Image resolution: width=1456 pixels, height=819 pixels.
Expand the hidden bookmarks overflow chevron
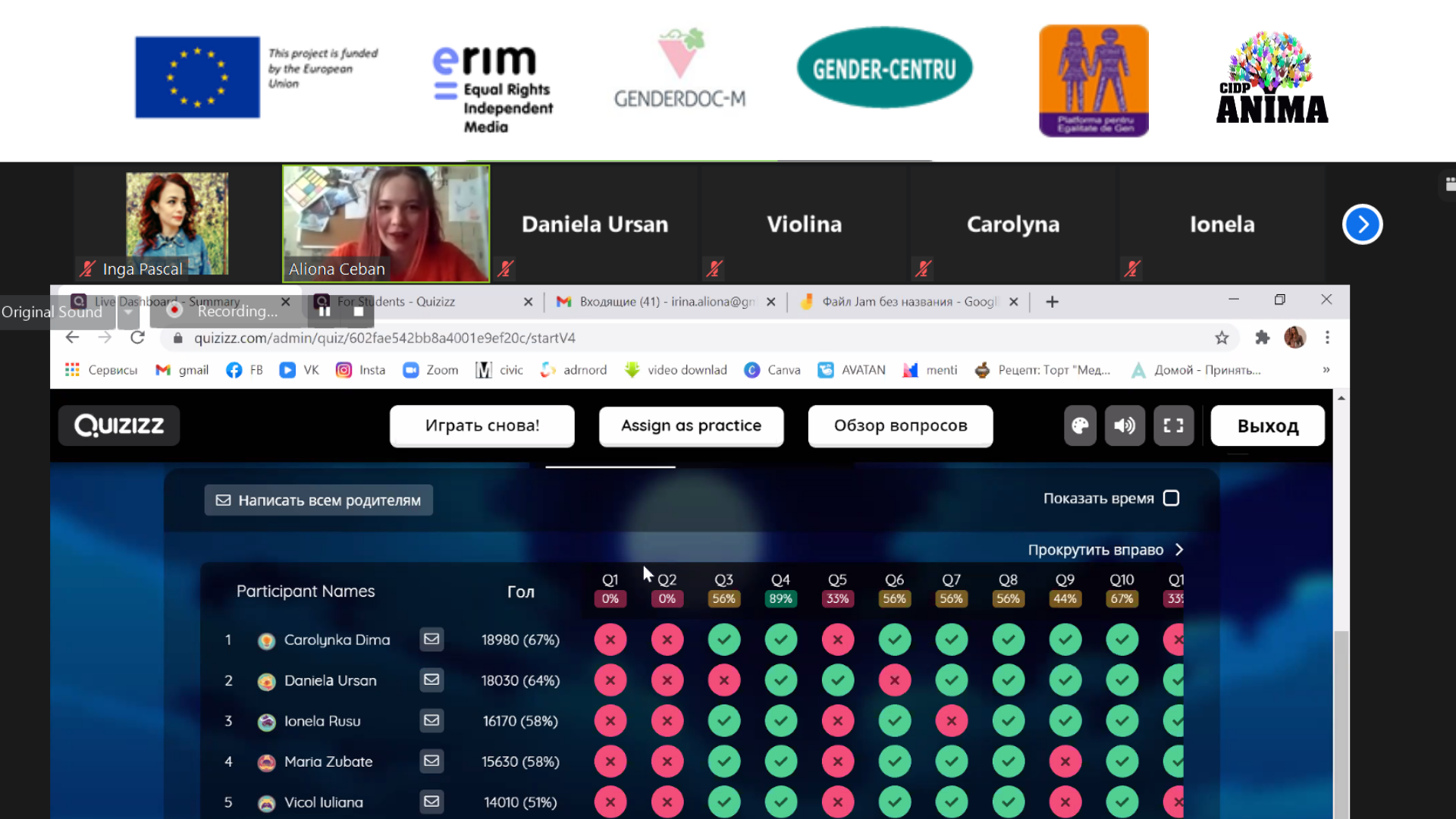tap(1326, 370)
